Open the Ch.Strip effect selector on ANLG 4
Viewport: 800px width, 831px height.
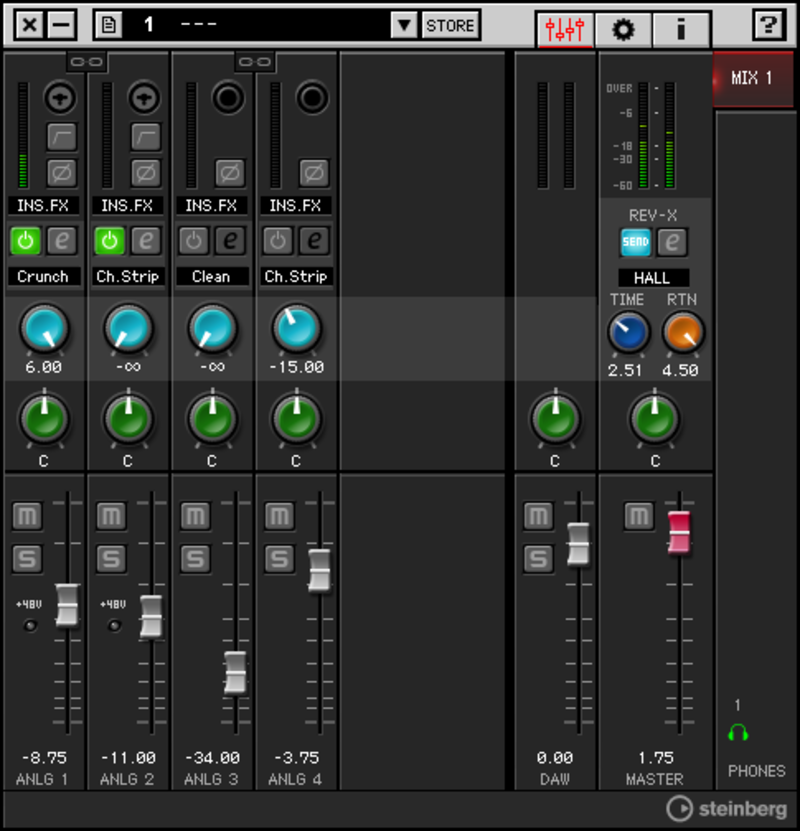coord(296,277)
